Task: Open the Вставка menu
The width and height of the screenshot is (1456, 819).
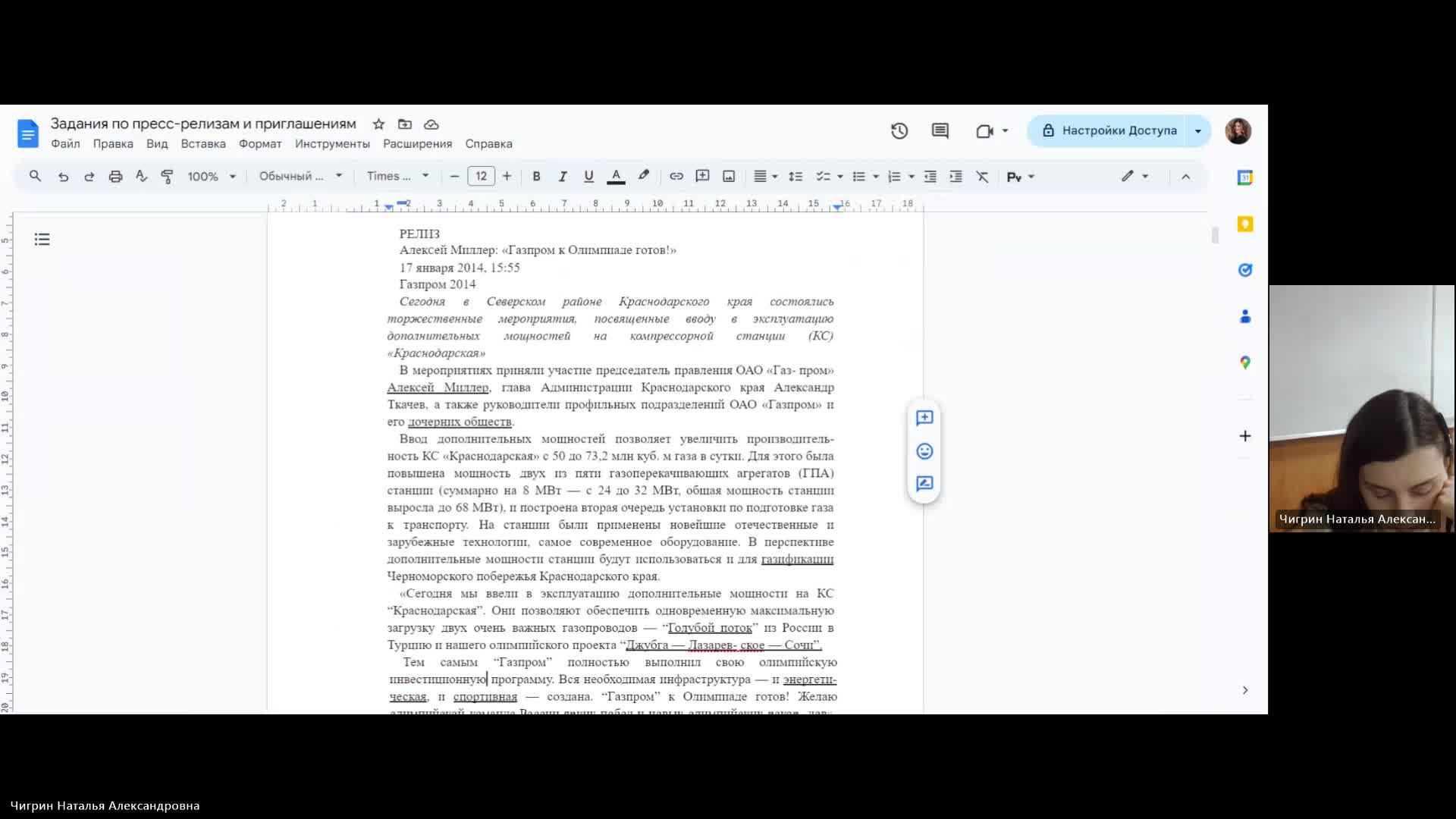Action: click(x=203, y=144)
